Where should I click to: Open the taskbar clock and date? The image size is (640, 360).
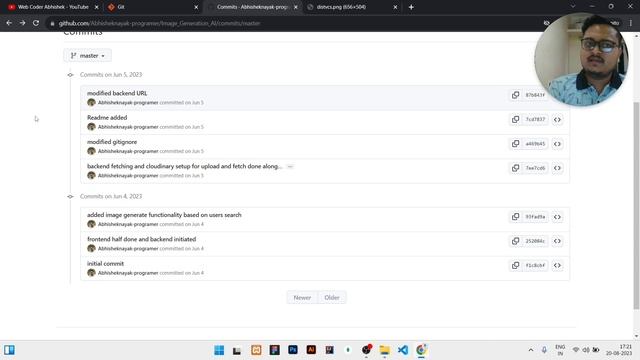point(619,350)
